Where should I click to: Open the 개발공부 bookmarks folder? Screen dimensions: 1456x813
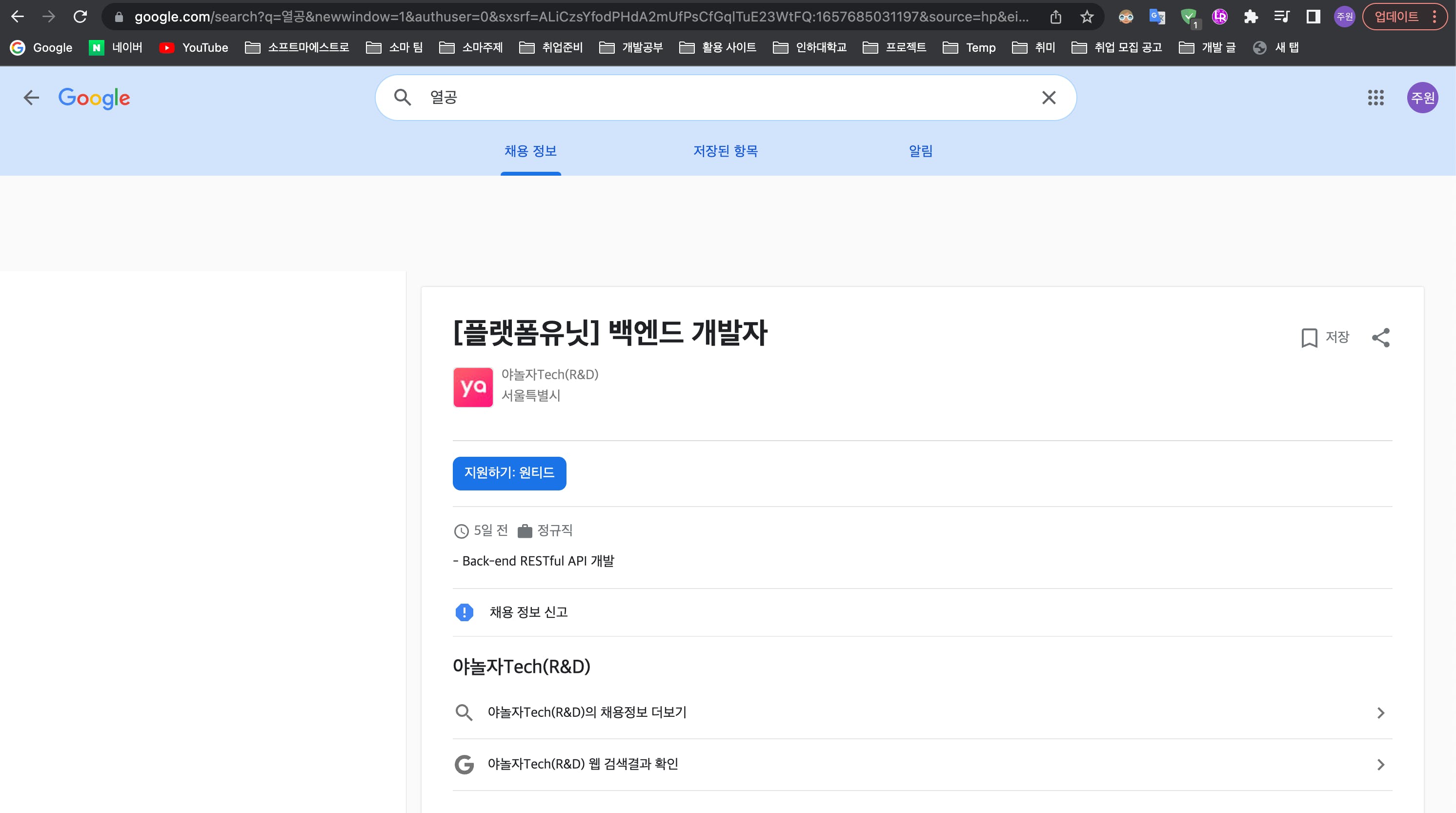click(x=631, y=47)
